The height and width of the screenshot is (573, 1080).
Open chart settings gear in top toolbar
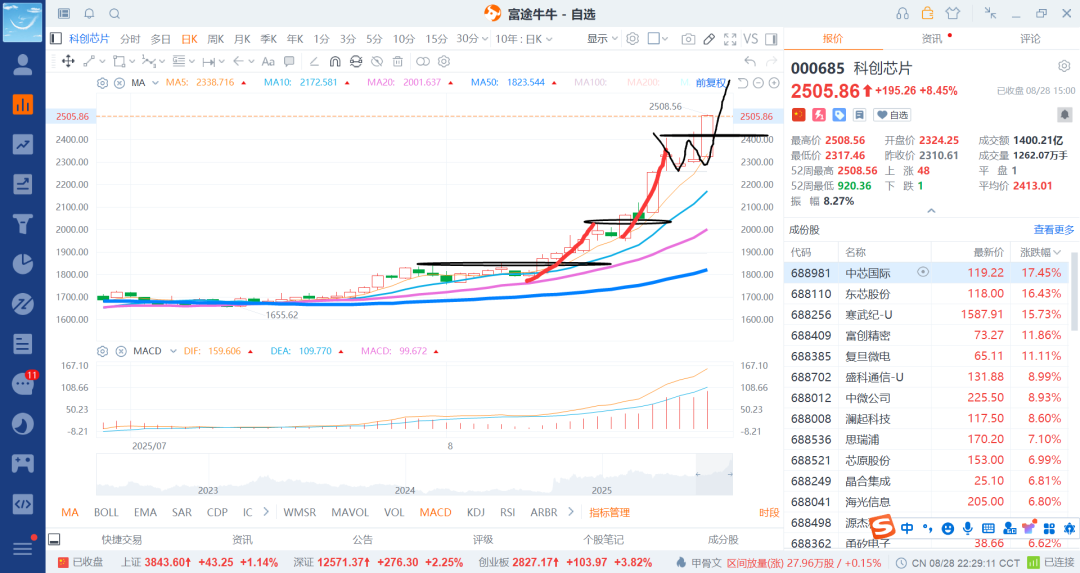[x=633, y=39]
